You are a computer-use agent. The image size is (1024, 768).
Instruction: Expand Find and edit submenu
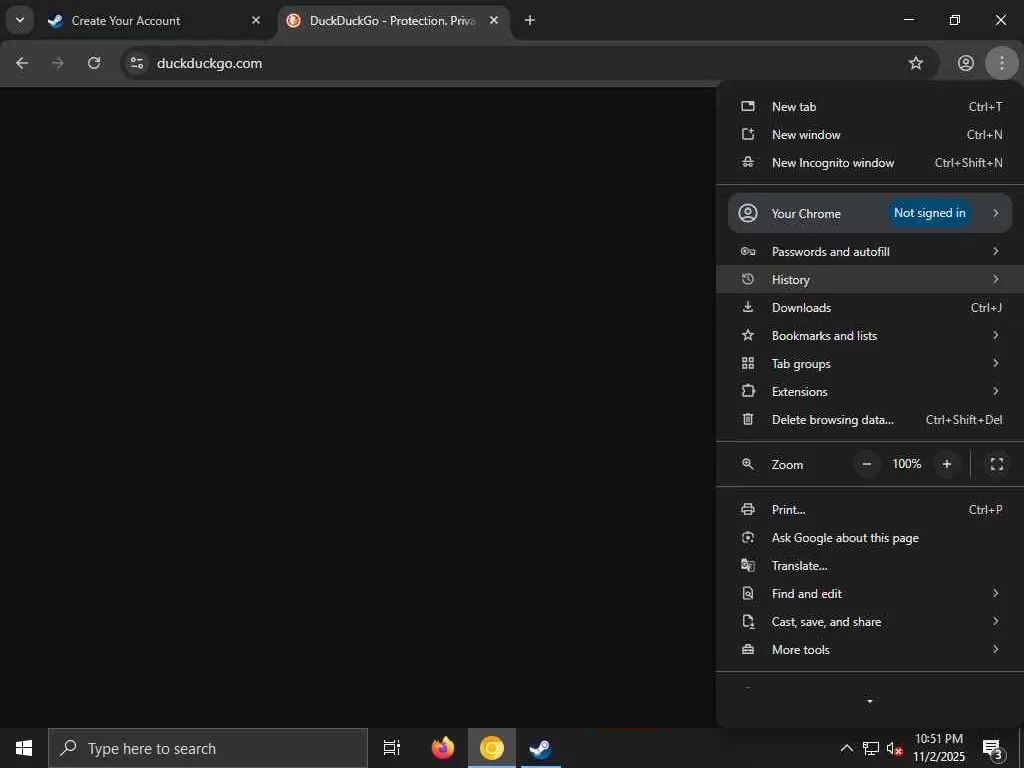click(871, 594)
